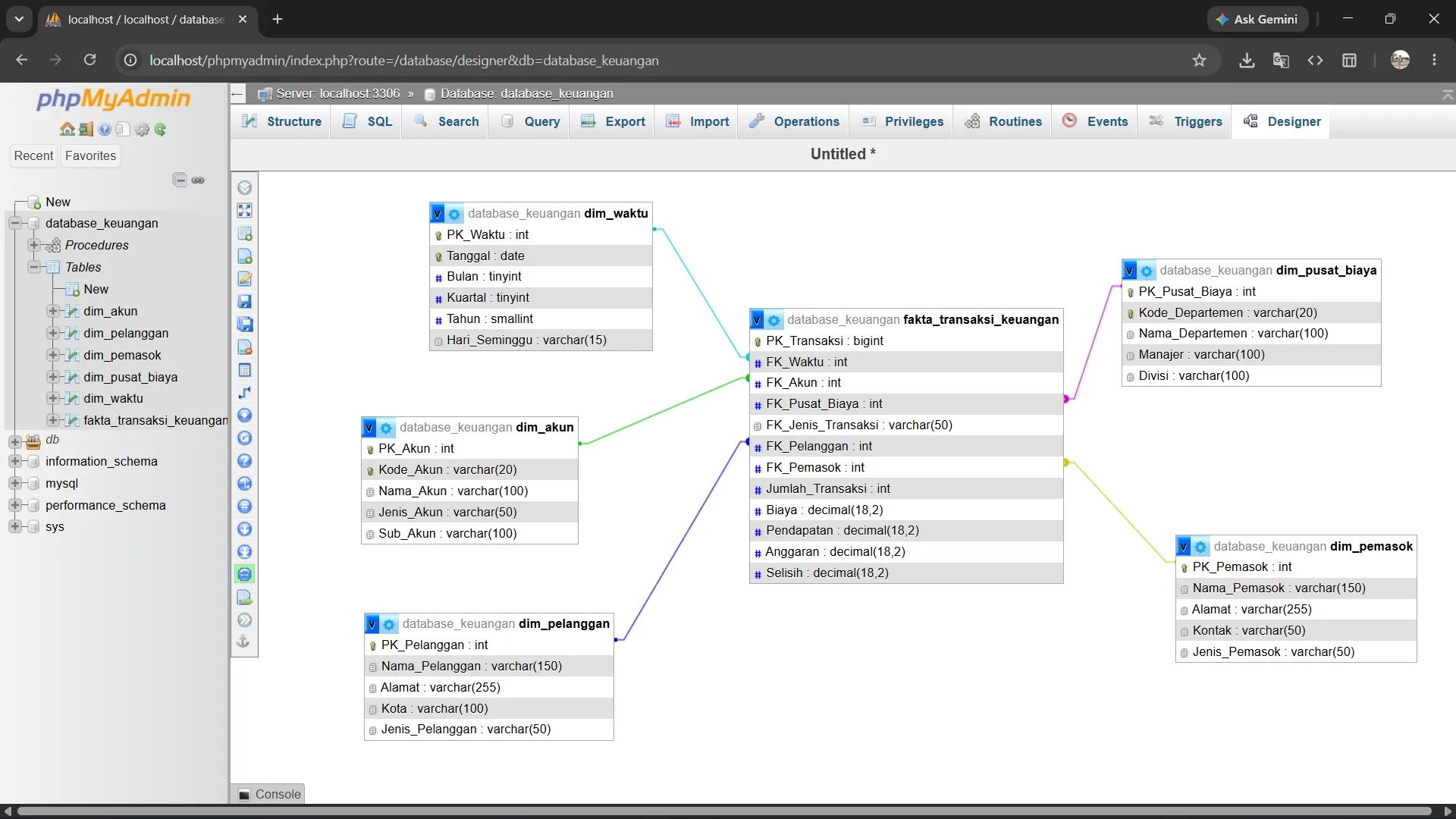Open the SQL tab
The height and width of the screenshot is (819, 1456).
coord(368,121)
